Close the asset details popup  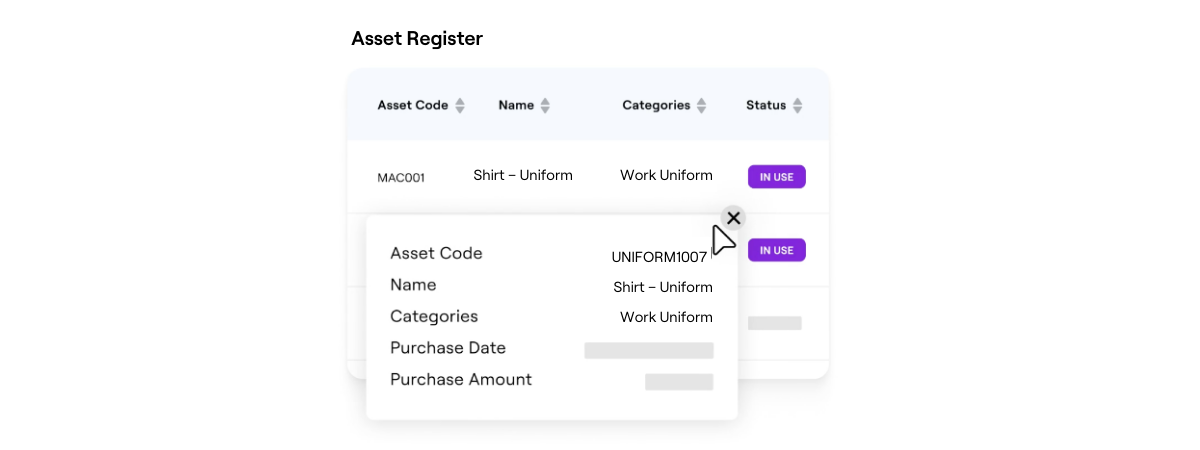(x=733, y=218)
